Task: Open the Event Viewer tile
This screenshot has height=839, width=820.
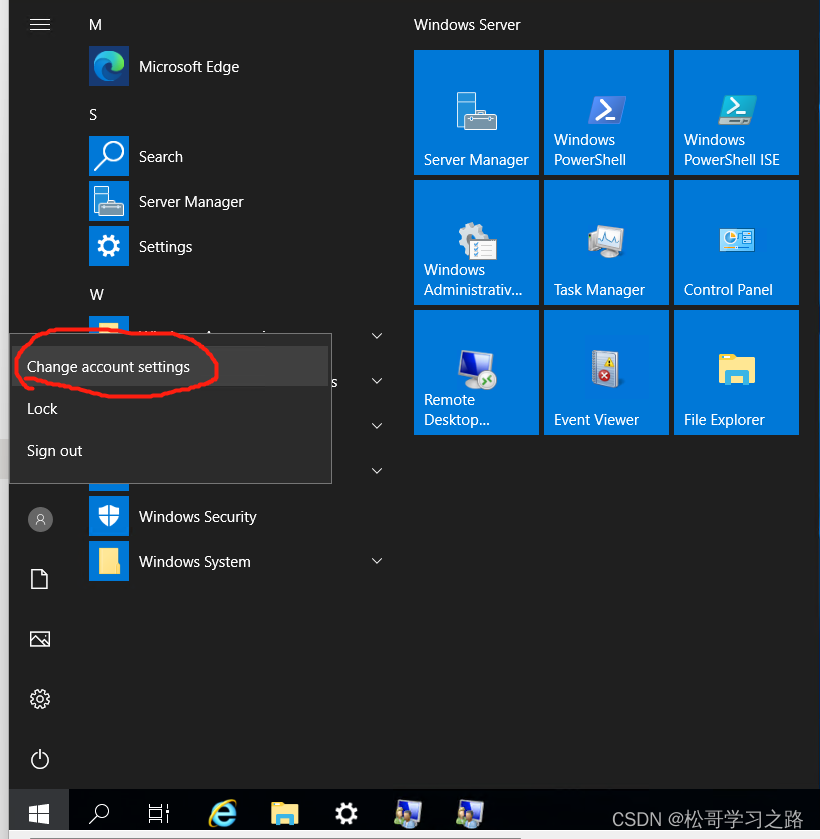Action: click(x=606, y=372)
